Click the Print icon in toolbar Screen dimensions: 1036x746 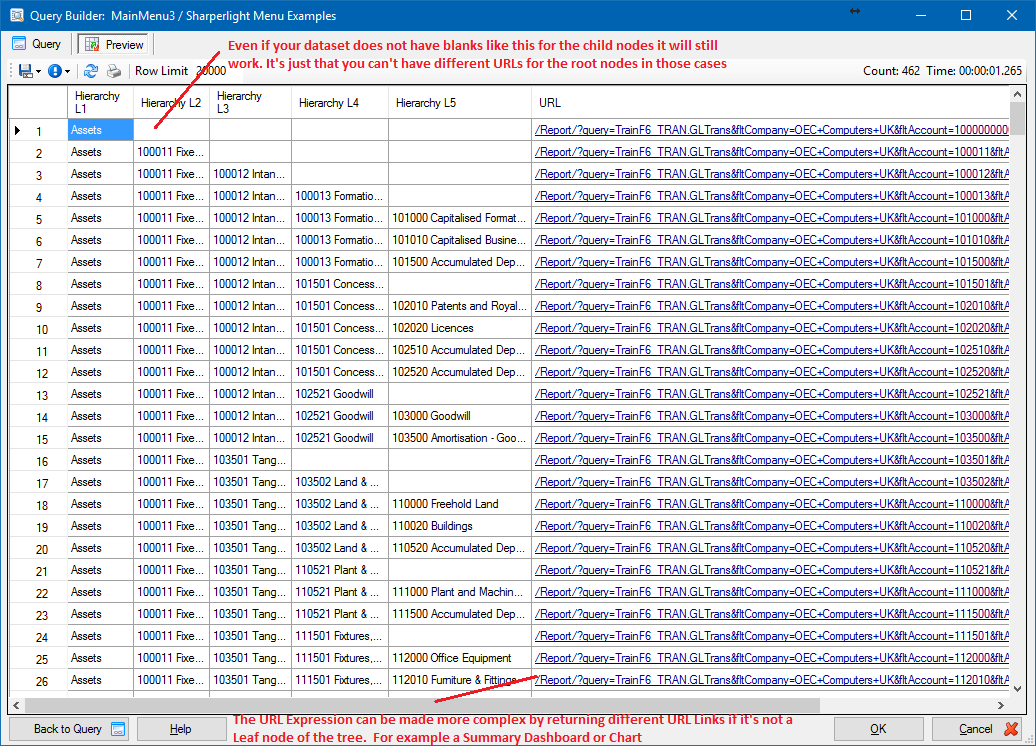pos(114,71)
